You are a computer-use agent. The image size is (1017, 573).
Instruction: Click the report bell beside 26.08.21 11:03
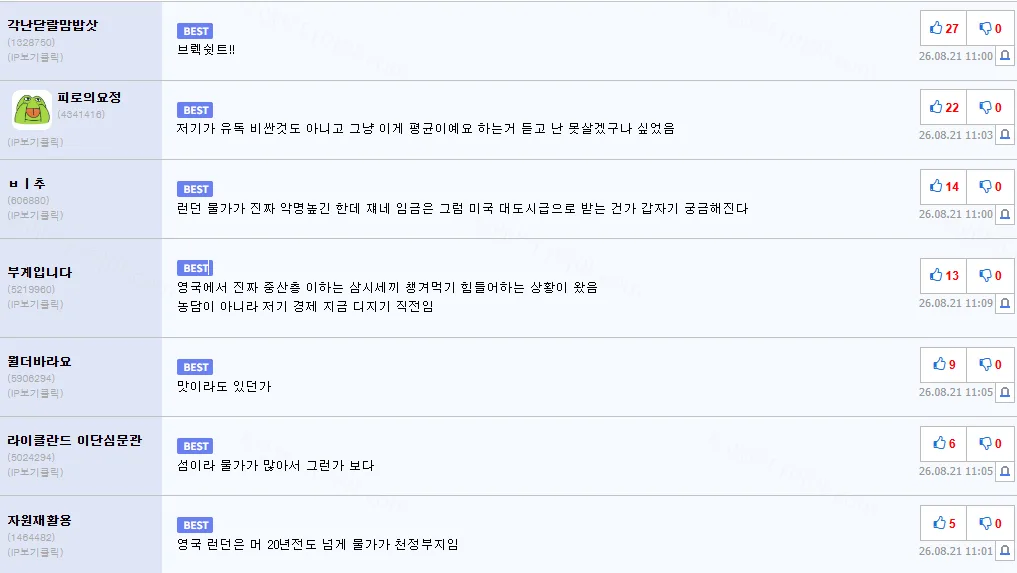tap(1005, 135)
